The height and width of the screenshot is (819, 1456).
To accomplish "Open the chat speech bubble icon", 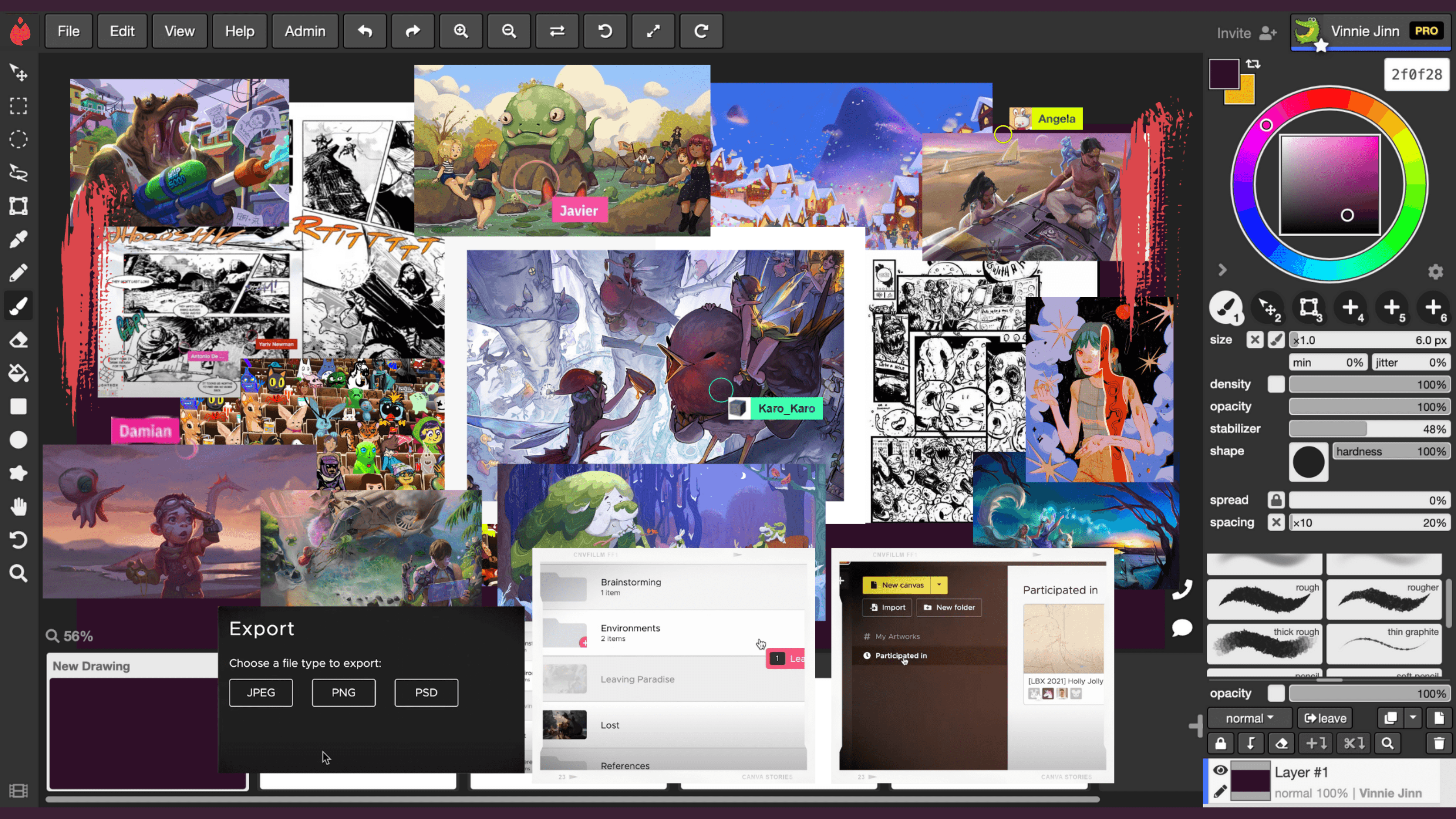I will point(1182,628).
